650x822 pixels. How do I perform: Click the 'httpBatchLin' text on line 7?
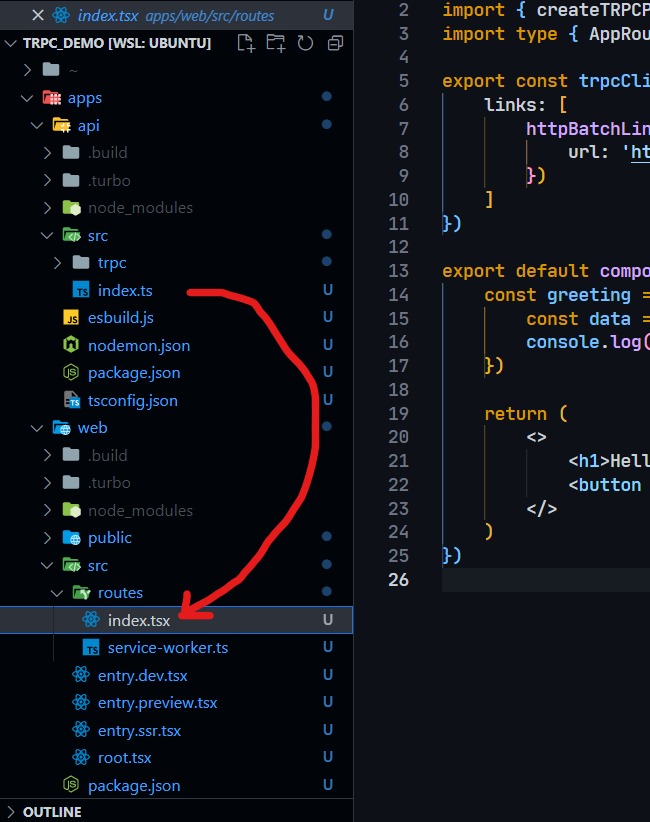pyautogui.click(x=588, y=128)
